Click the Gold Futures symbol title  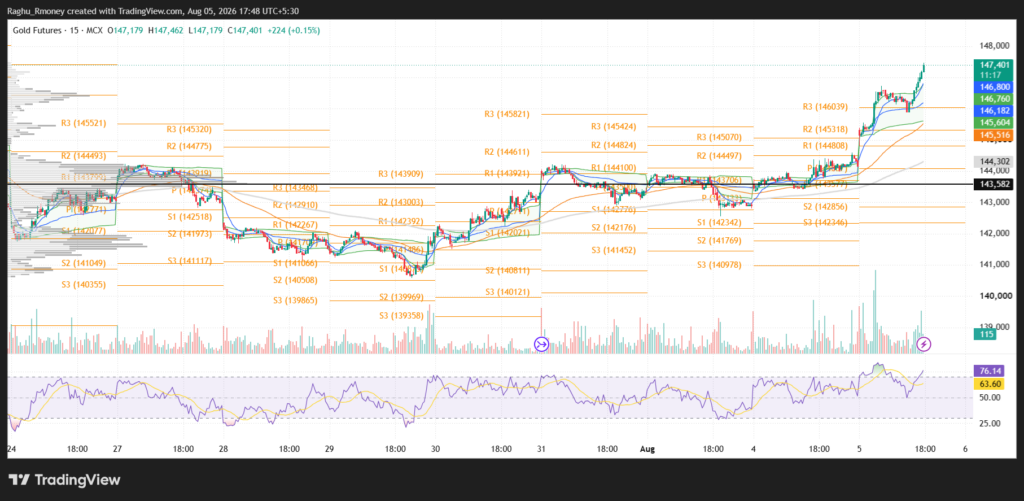coord(37,30)
